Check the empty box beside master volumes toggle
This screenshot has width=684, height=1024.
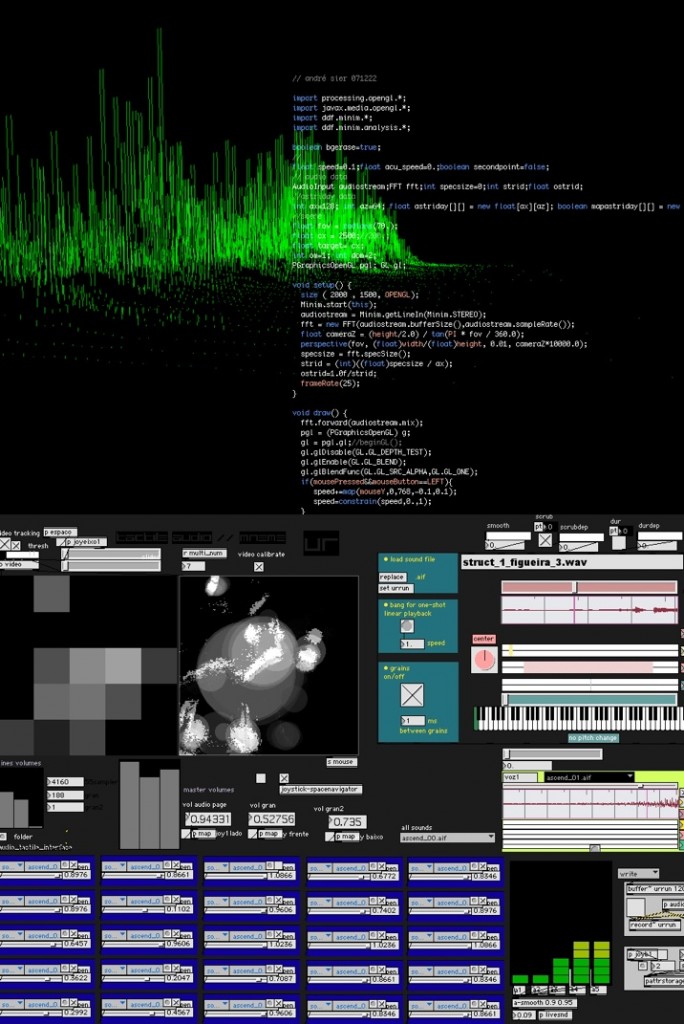(261, 778)
